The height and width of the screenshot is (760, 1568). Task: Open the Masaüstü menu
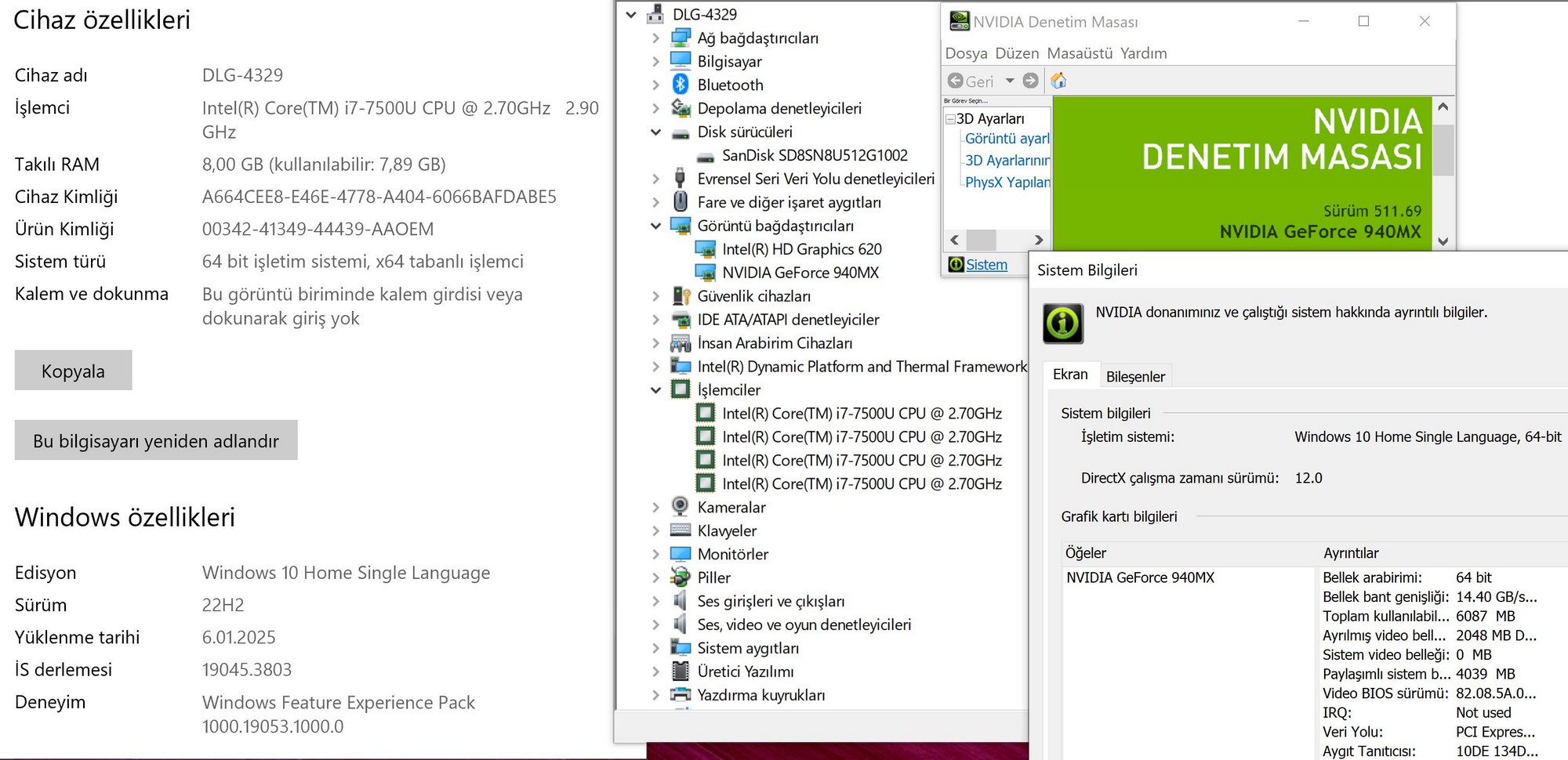1080,53
